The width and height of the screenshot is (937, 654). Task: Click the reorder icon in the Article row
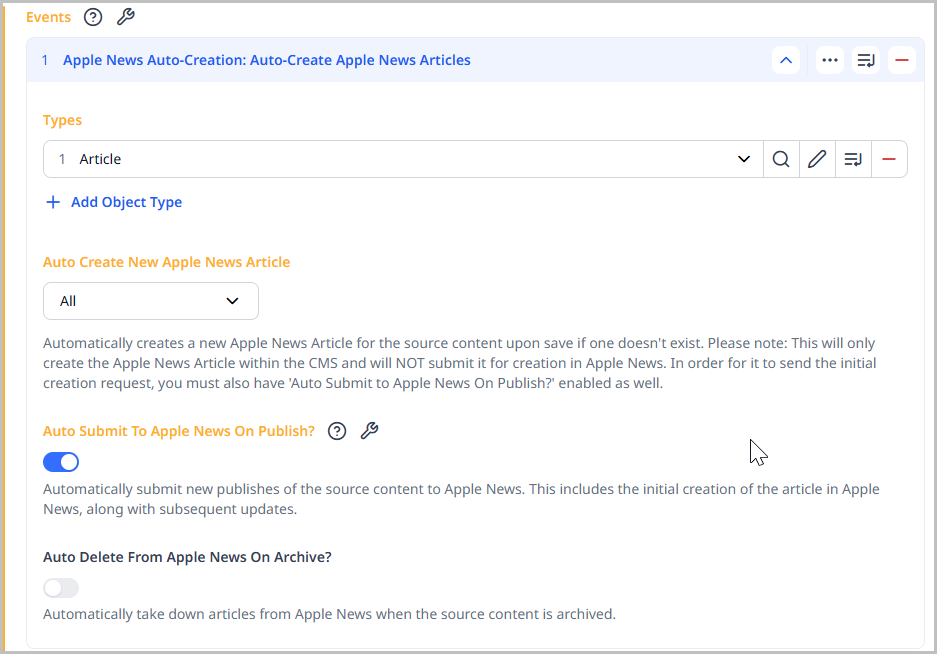tap(853, 159)
